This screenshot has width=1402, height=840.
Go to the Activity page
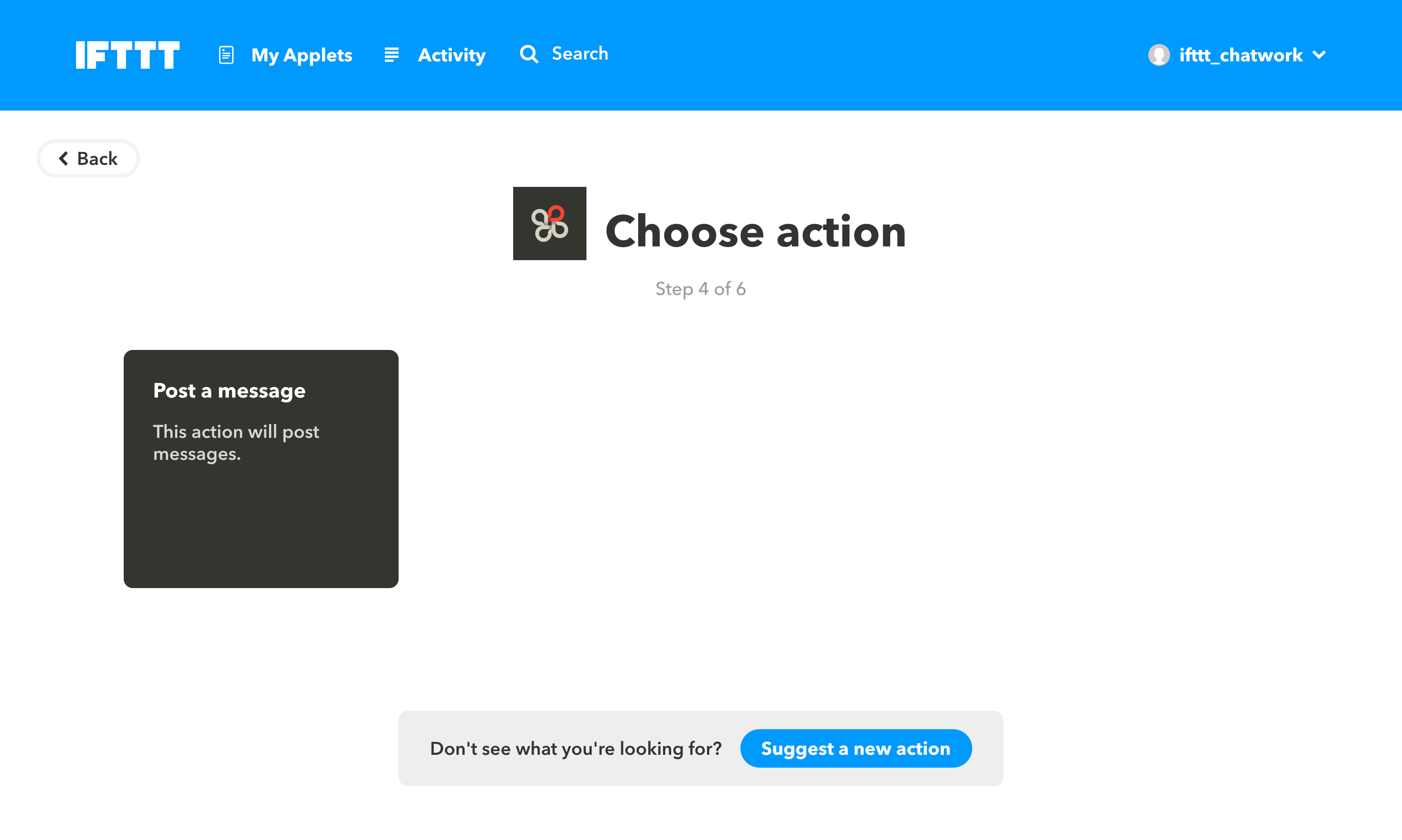click(451, 55)
